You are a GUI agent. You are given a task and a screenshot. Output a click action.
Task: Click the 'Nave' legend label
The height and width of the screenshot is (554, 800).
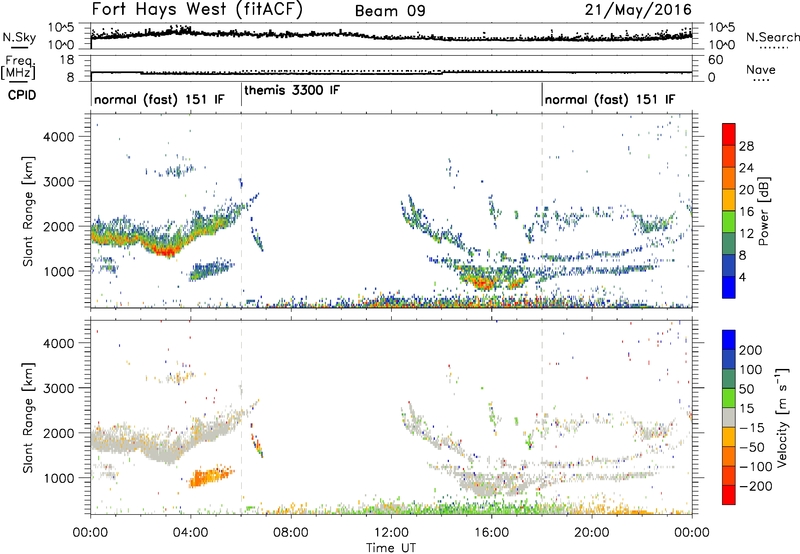(761, 70)
